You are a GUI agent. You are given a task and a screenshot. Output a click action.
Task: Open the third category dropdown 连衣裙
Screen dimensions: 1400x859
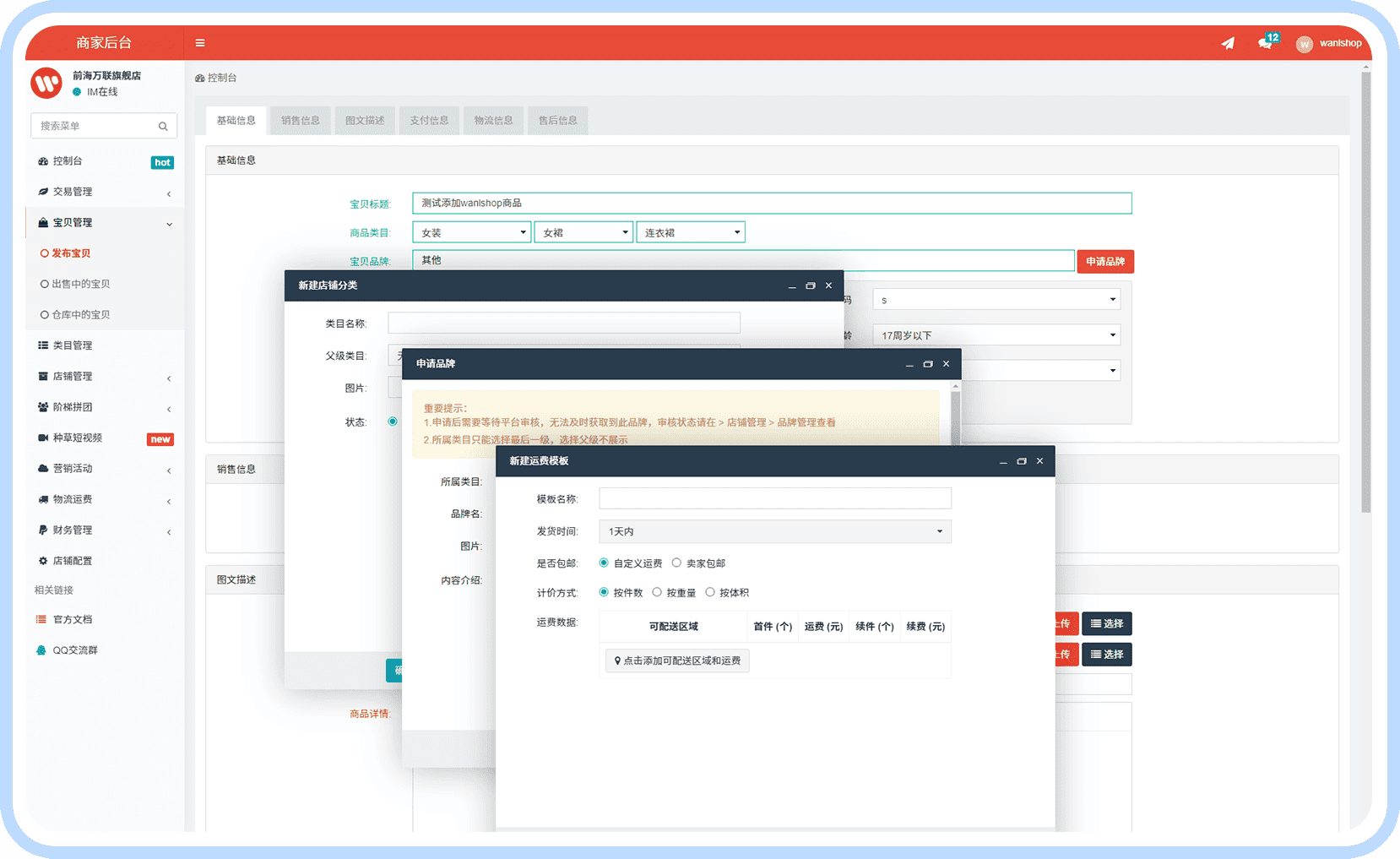[x=691, y=232]
